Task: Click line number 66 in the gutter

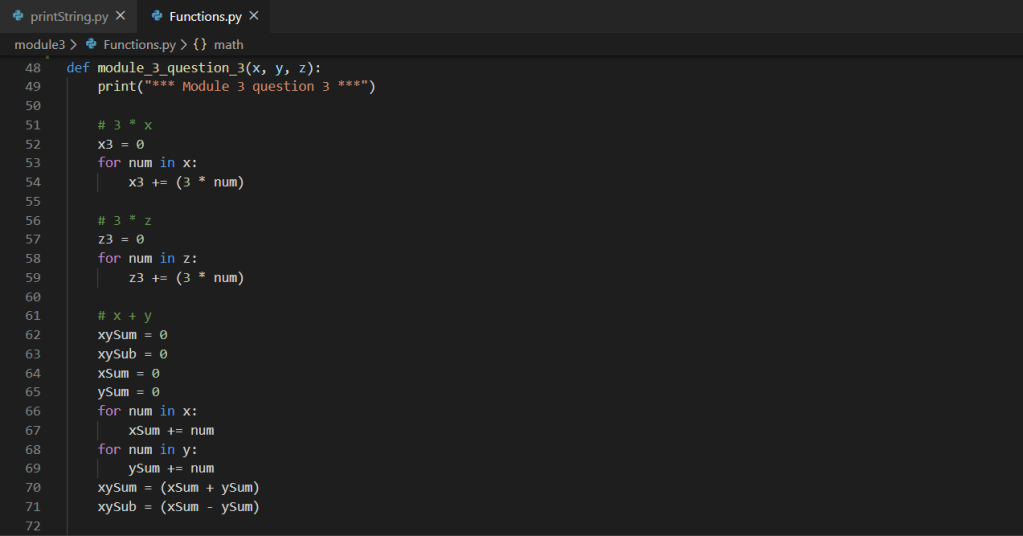Action: tap(32, 411)
